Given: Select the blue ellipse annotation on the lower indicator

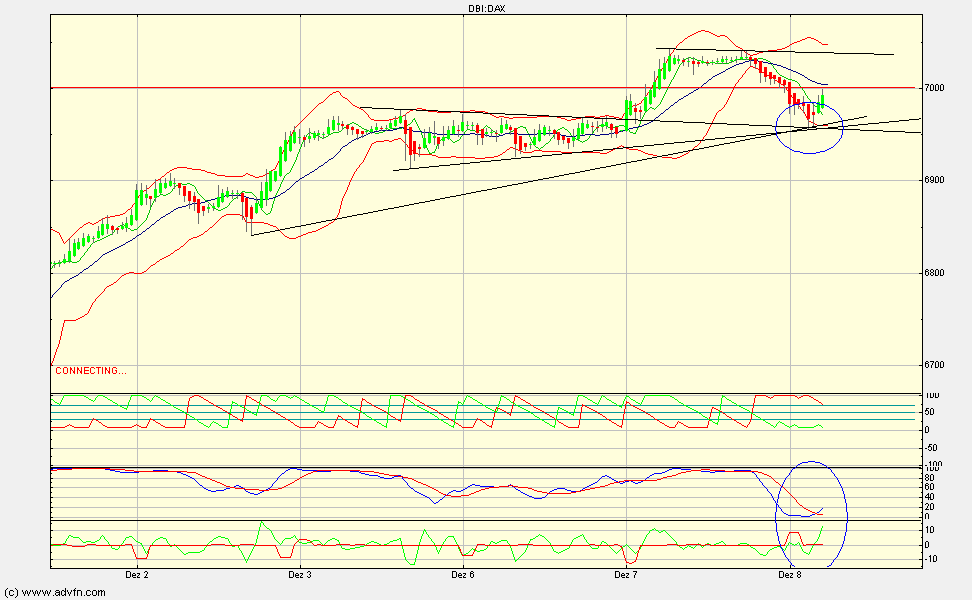Looking at the screenshot, I should (x=812, y=510).
